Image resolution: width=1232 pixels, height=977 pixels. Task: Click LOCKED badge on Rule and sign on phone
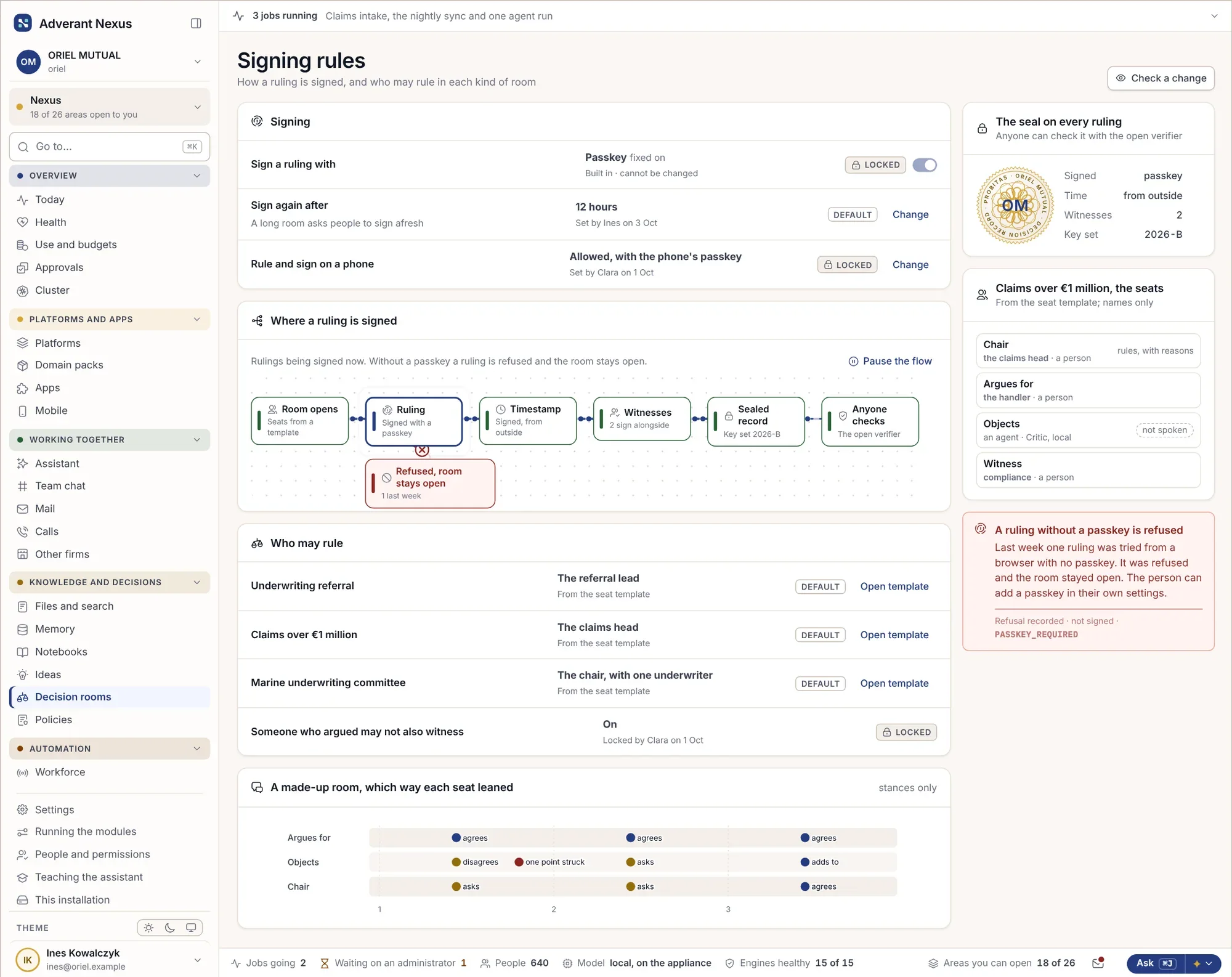848,265
